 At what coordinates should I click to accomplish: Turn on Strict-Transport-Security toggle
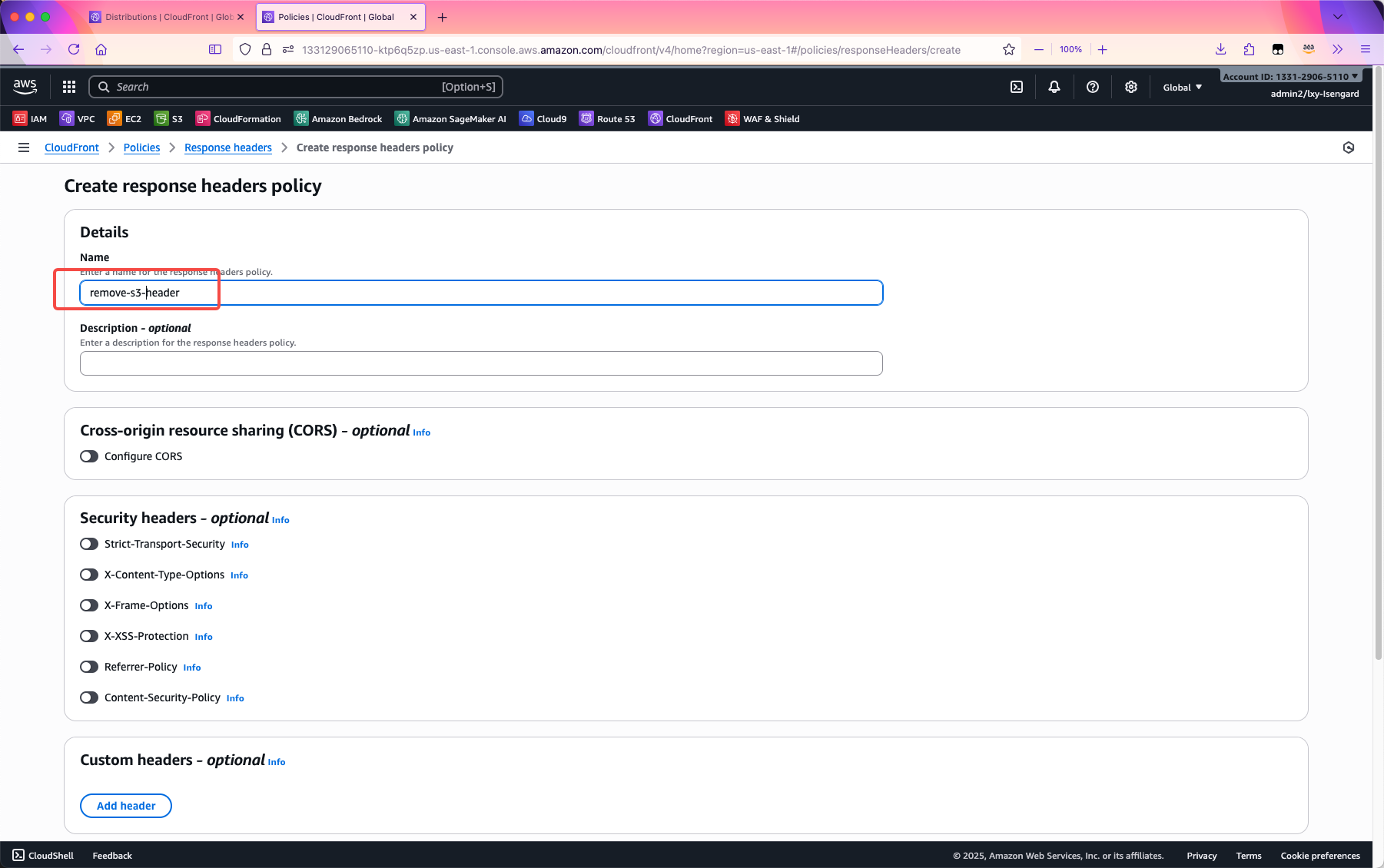[x=89, y=544]
